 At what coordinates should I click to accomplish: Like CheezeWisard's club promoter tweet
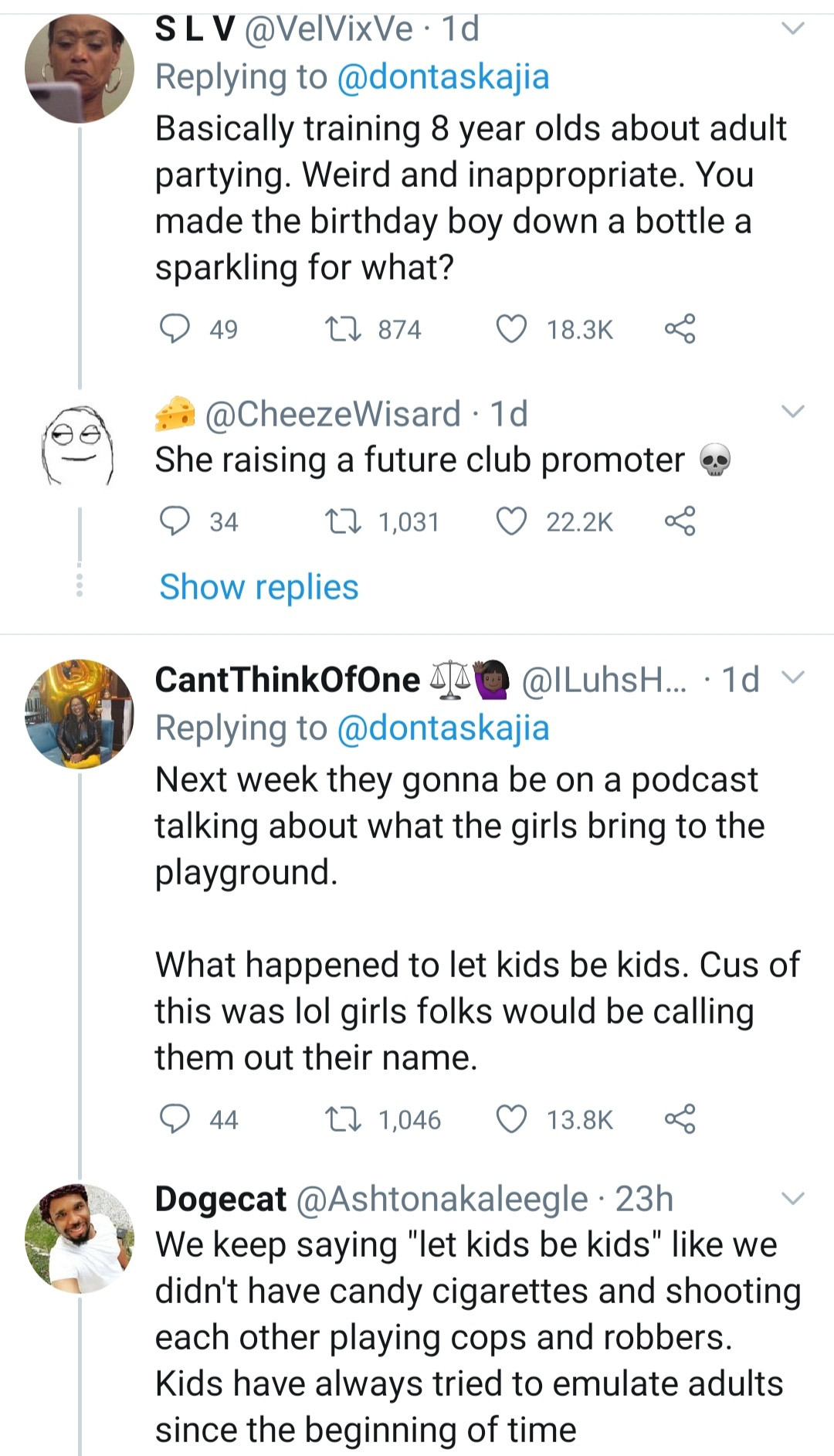[x=510, y=521]
